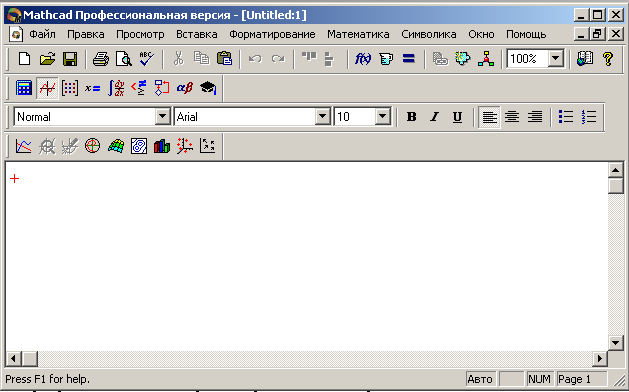Open help with the question mark icon

click(608, 59)
